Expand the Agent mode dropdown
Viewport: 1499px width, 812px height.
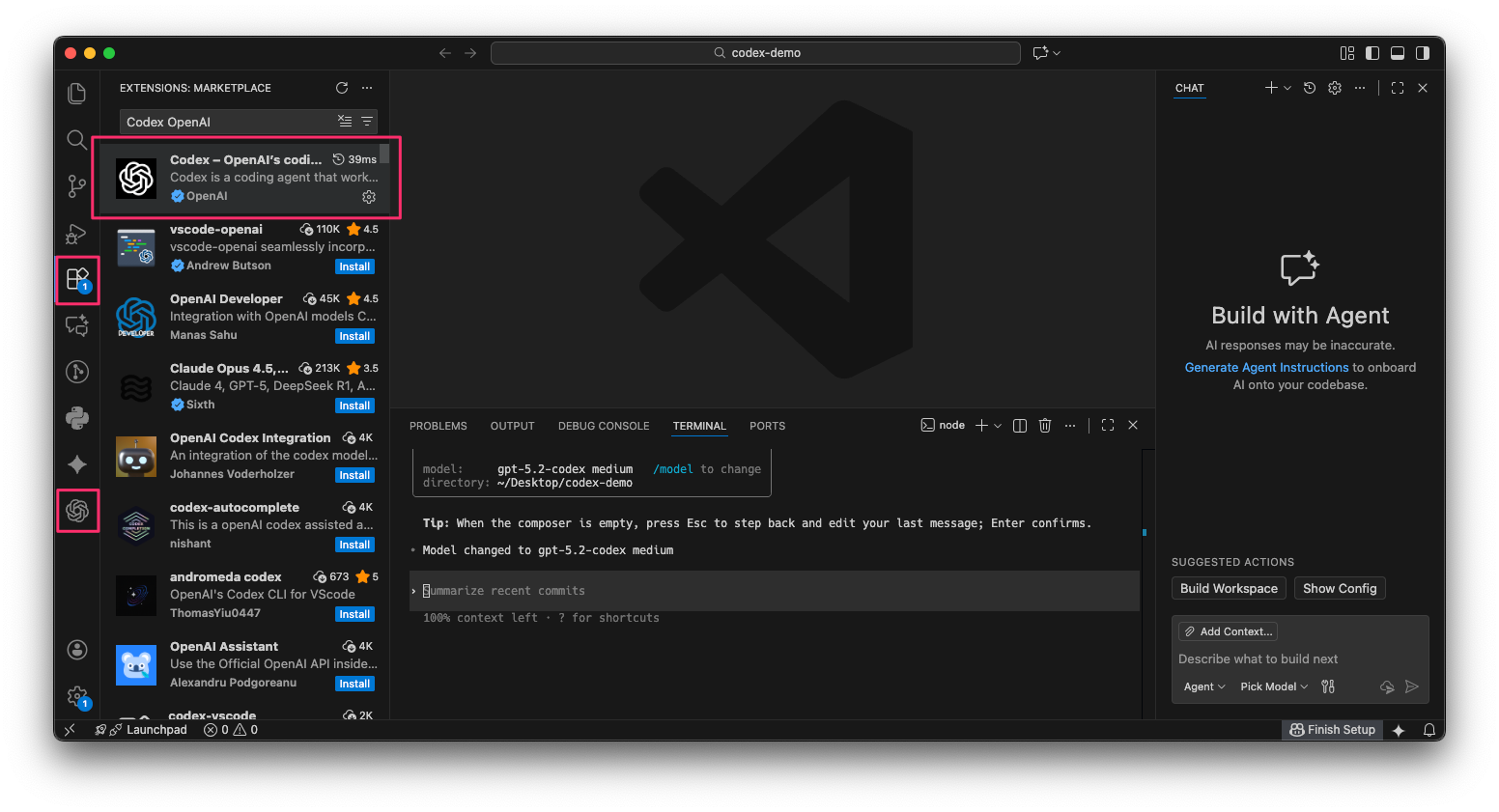coord(1204,686)
